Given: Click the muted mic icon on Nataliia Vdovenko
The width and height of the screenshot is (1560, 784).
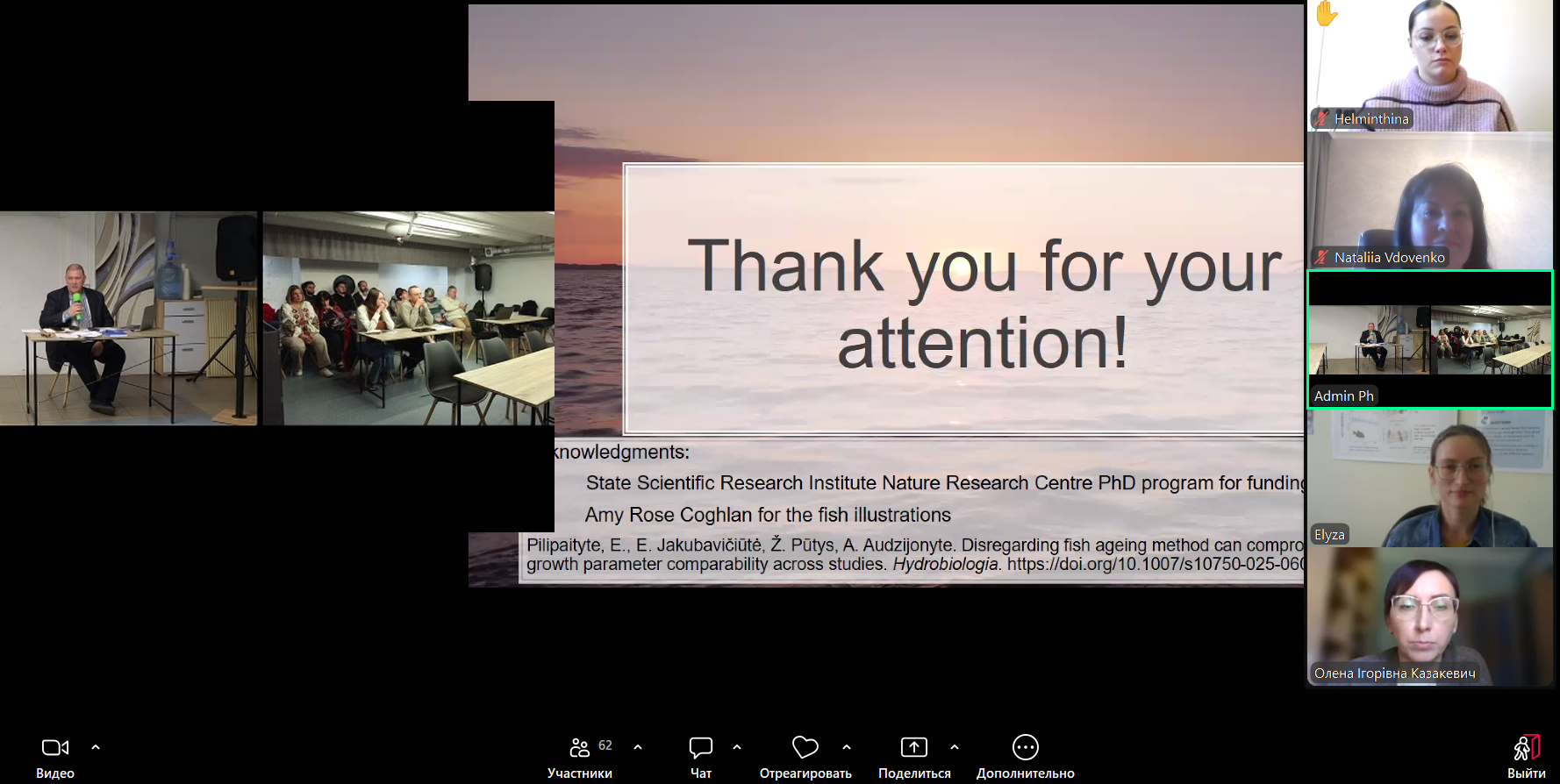Looking at the screenshot, I should [1321, 257].
